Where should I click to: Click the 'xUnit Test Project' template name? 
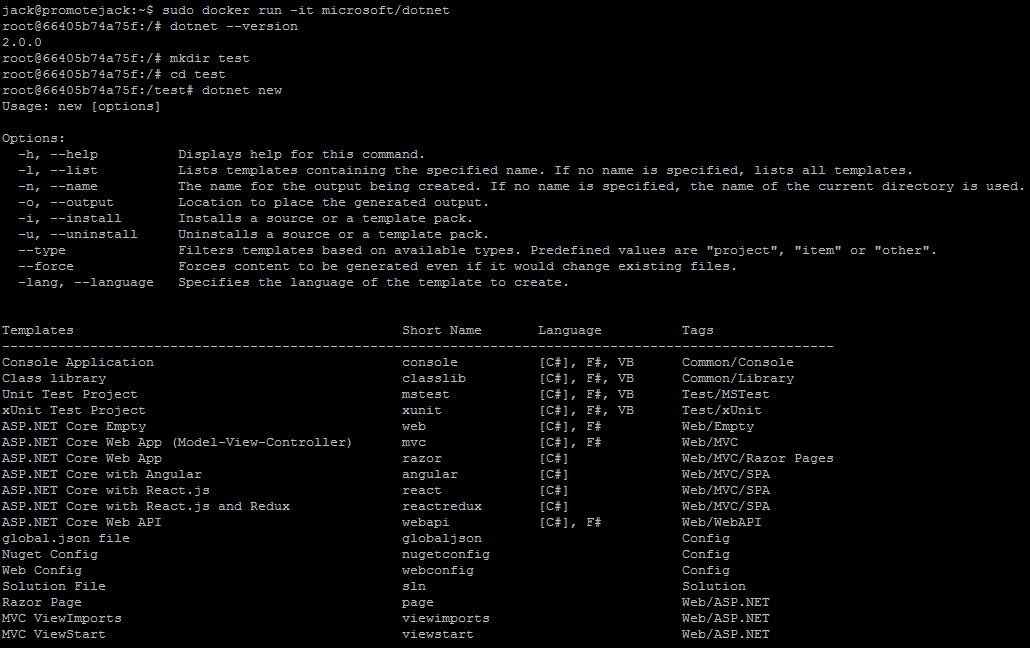(x=74, y=410)
